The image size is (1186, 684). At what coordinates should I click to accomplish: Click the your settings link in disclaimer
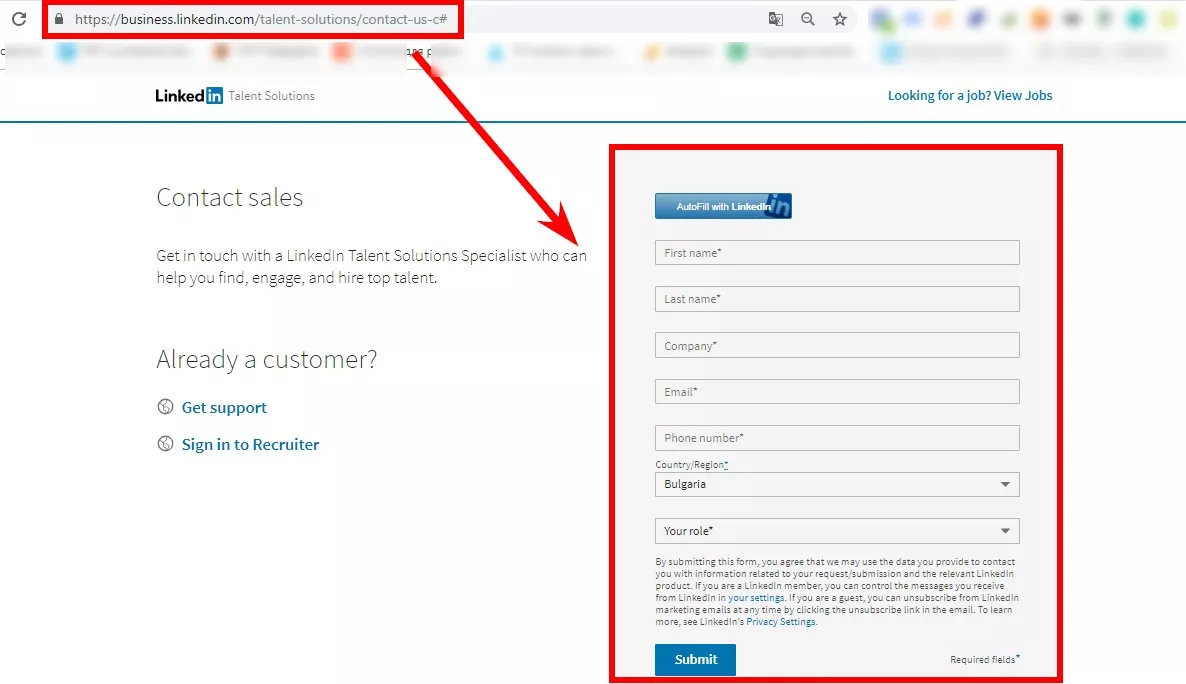coord(756,598)
